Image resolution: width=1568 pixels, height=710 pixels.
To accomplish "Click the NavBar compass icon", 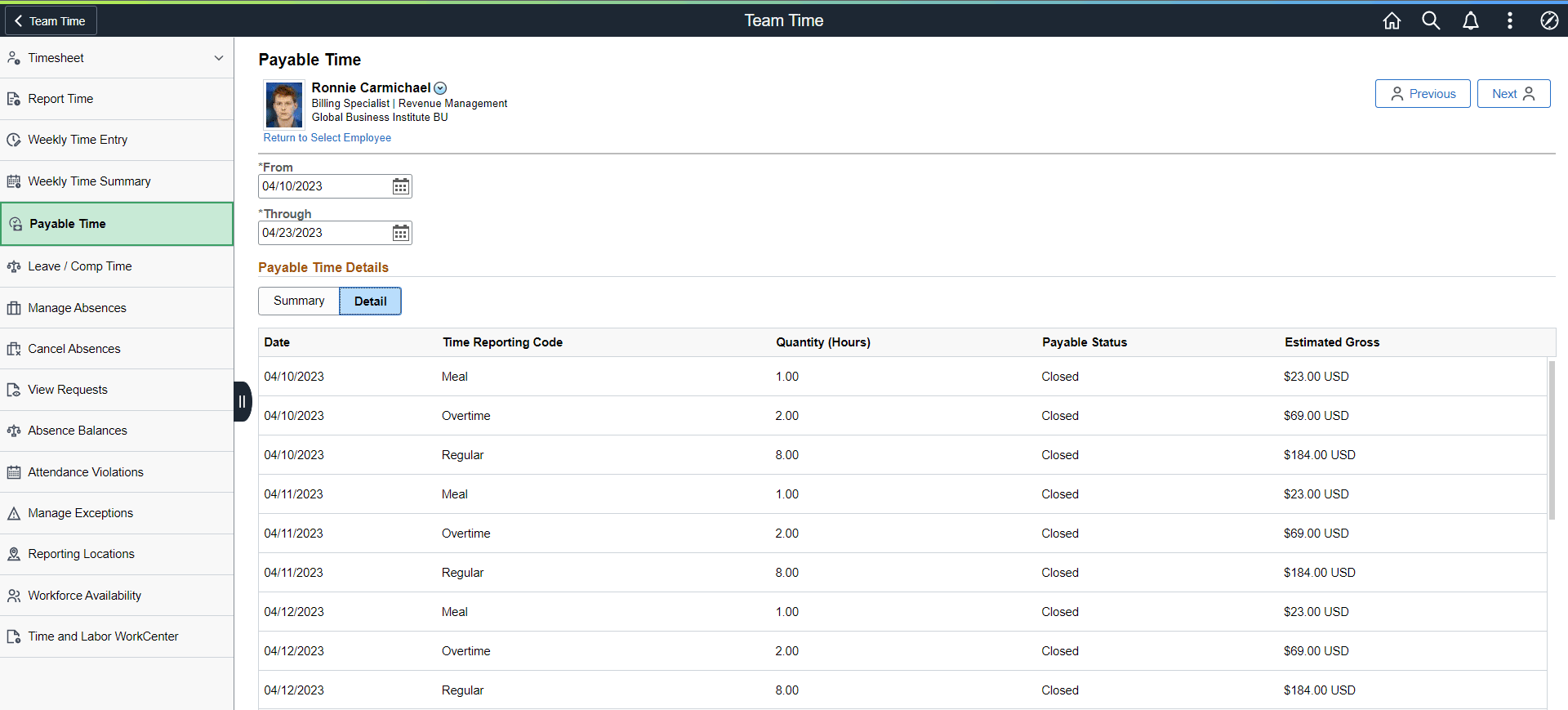I will pos(1549,20).
